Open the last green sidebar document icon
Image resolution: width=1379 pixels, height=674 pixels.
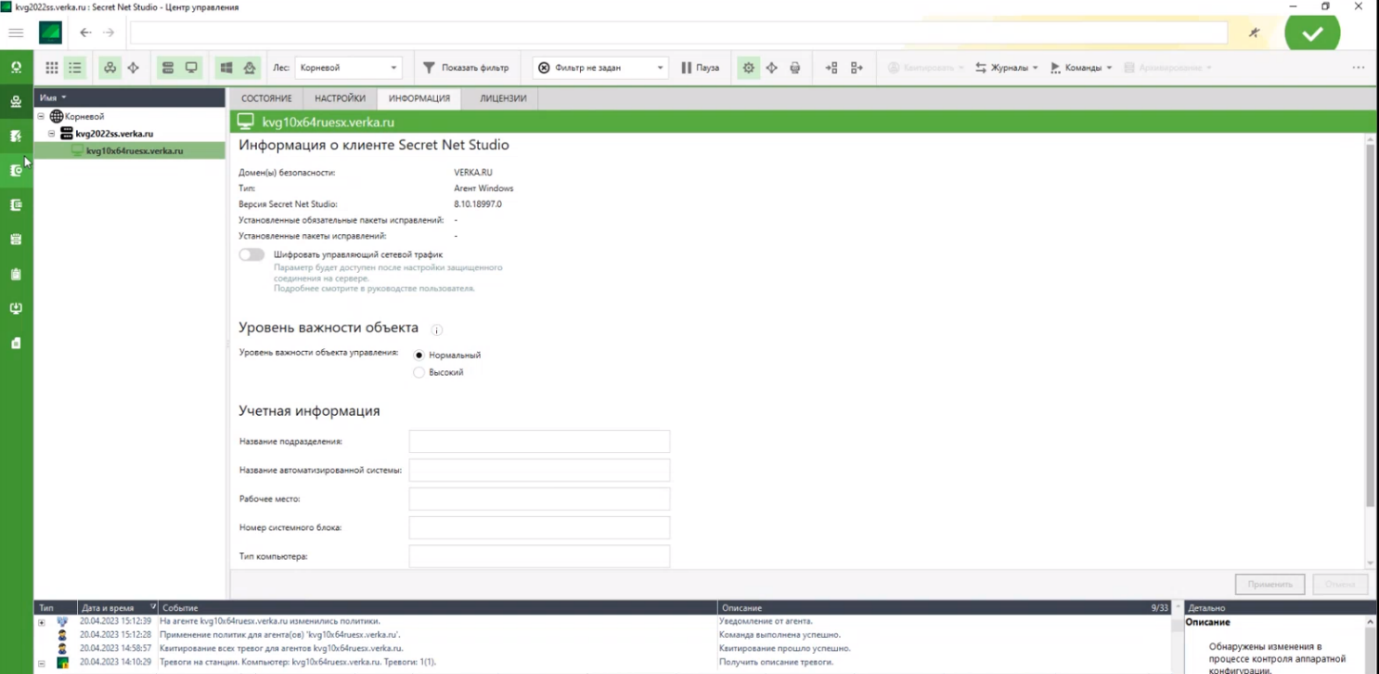click(16, 343)
